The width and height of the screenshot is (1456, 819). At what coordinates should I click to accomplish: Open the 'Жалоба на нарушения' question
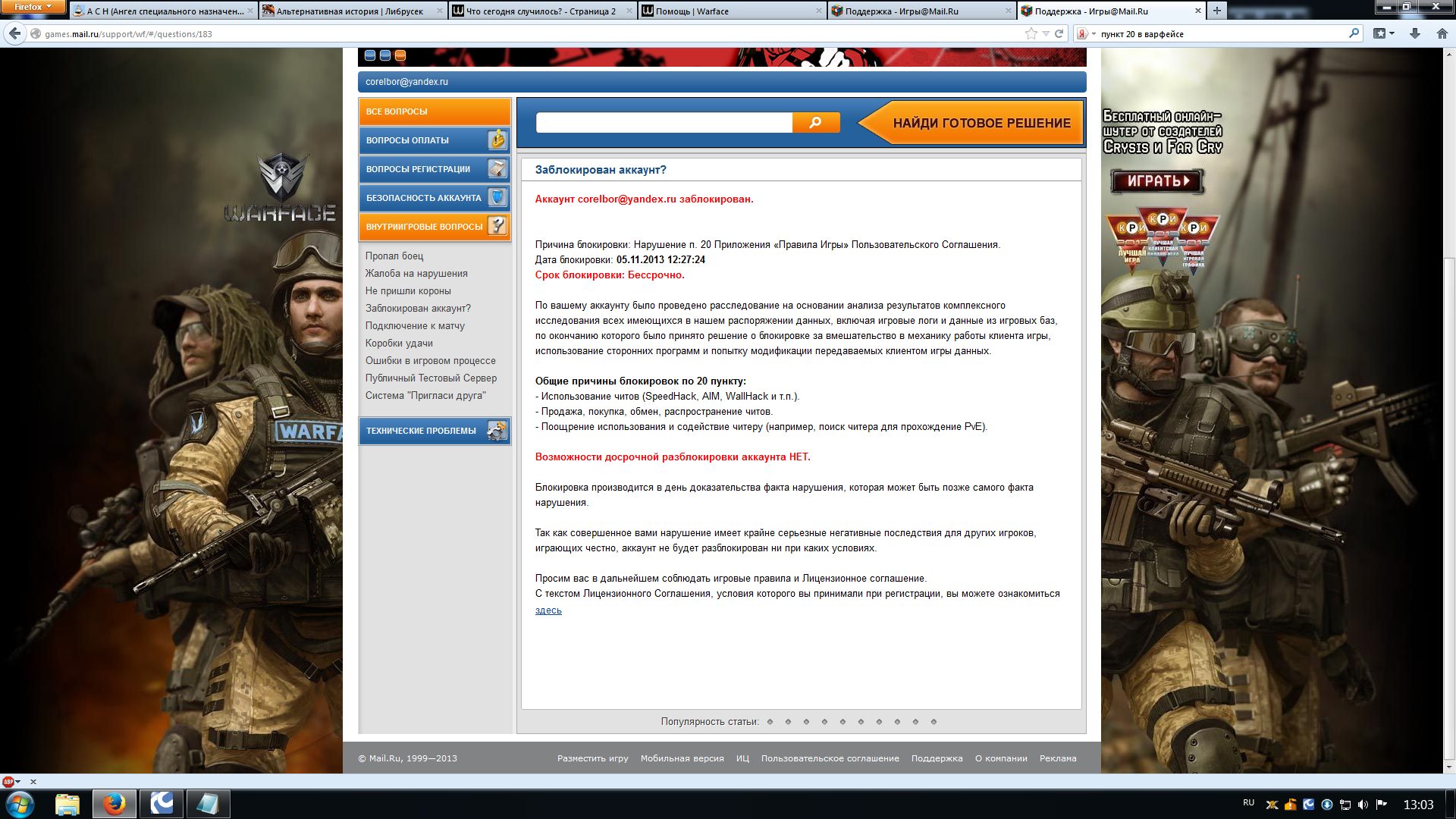tap(416, 274)
